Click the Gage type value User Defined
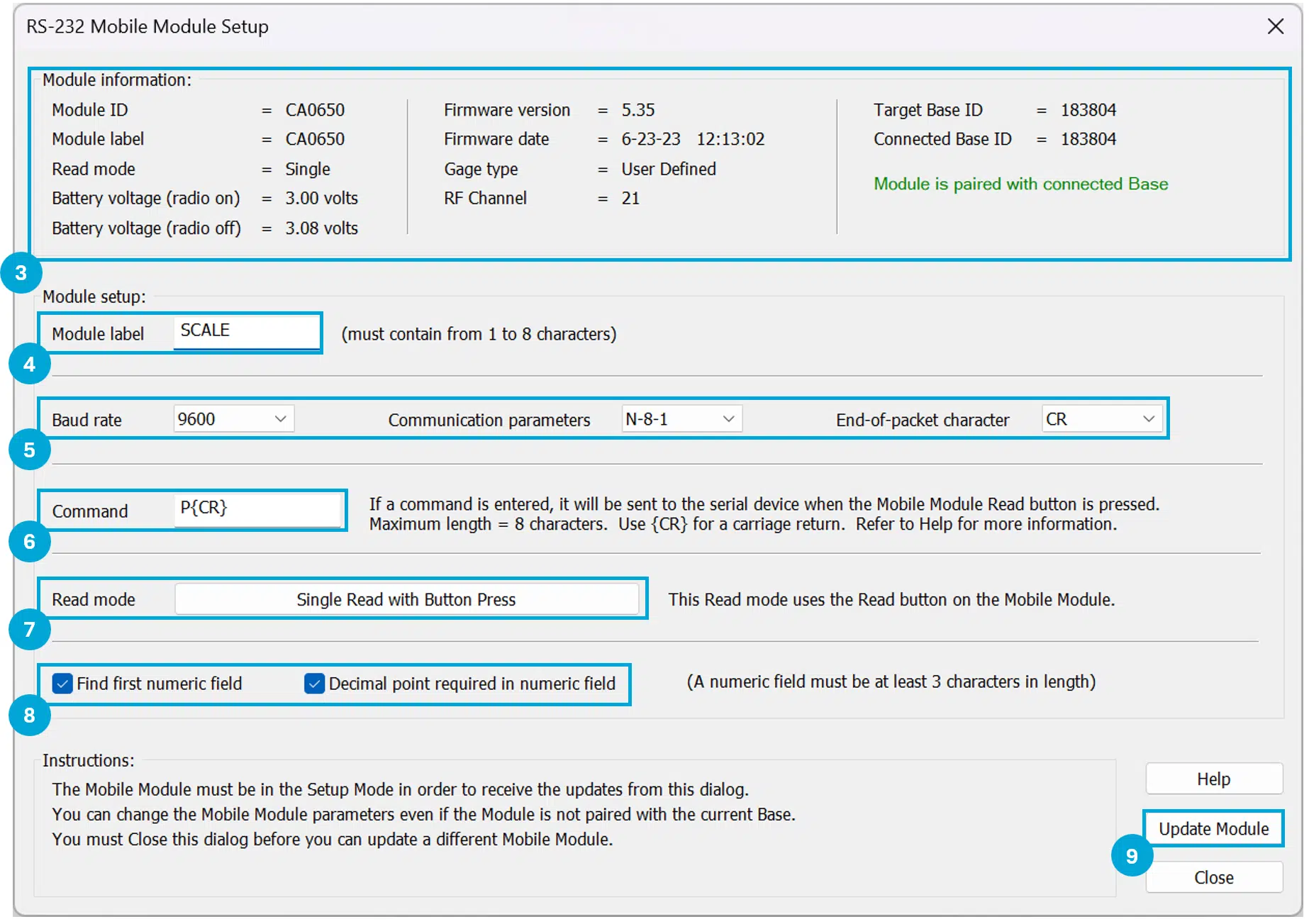The height and width of the screenshot is (924, 1309). pyautogui.click(x=669, y=169)
